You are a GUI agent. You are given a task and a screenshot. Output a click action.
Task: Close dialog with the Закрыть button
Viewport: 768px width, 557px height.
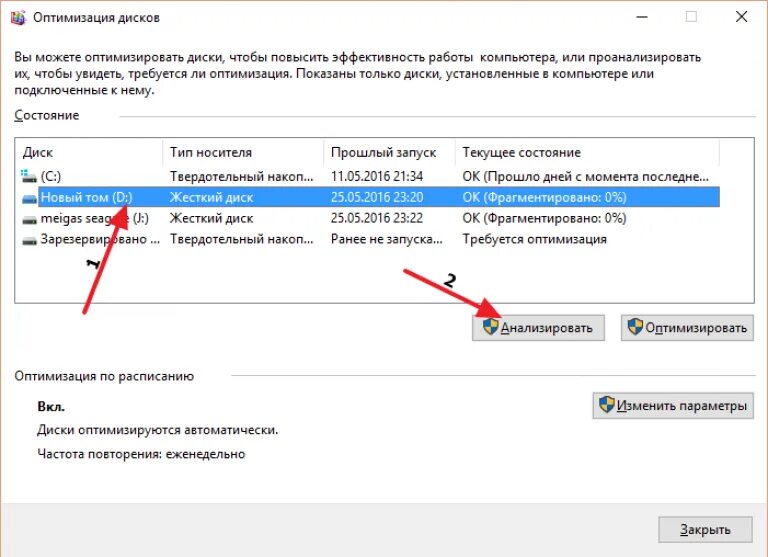coord(705,530)
